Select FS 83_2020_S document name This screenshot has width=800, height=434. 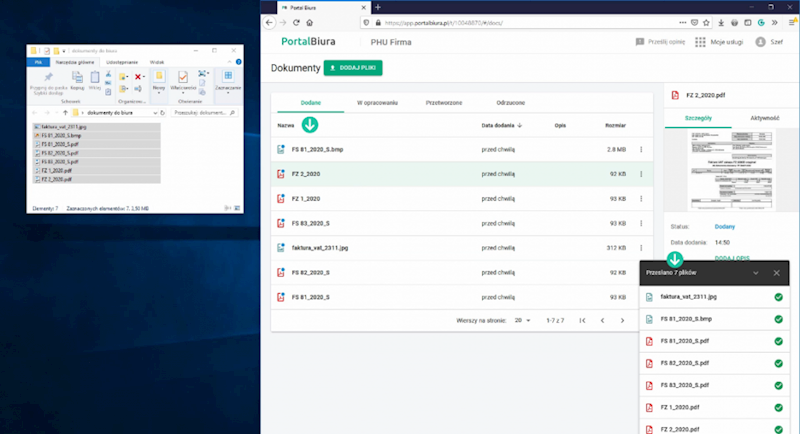[310, 223]
